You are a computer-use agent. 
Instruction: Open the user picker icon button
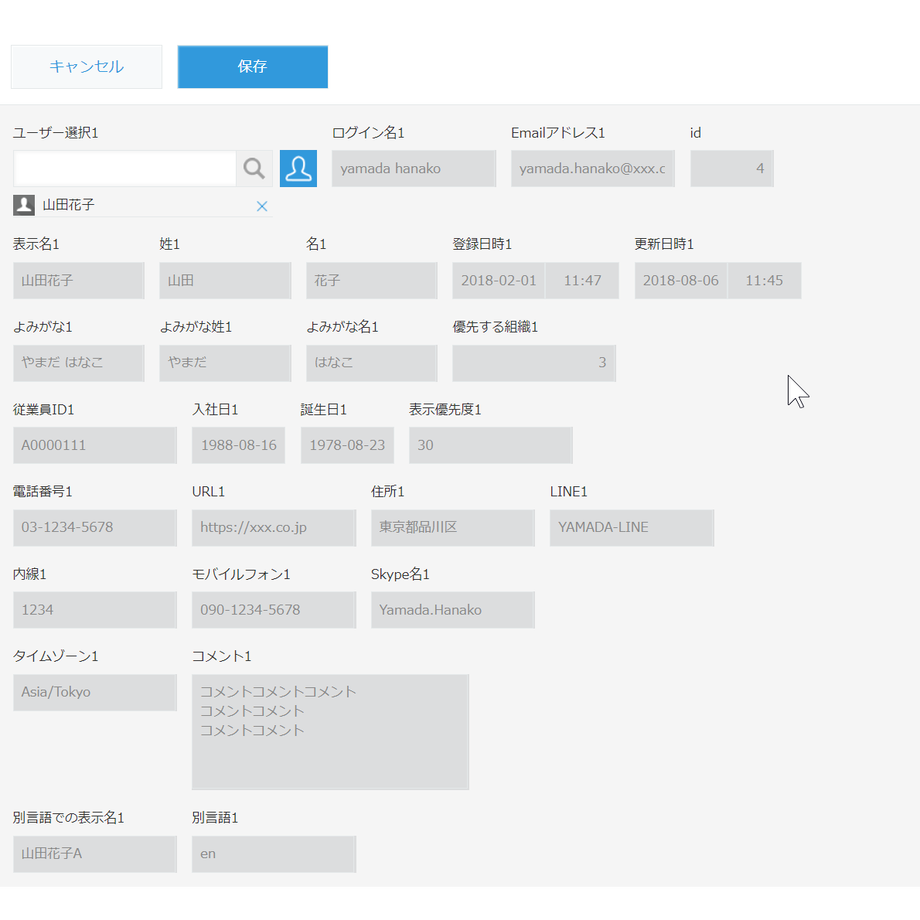pos(298,169)
